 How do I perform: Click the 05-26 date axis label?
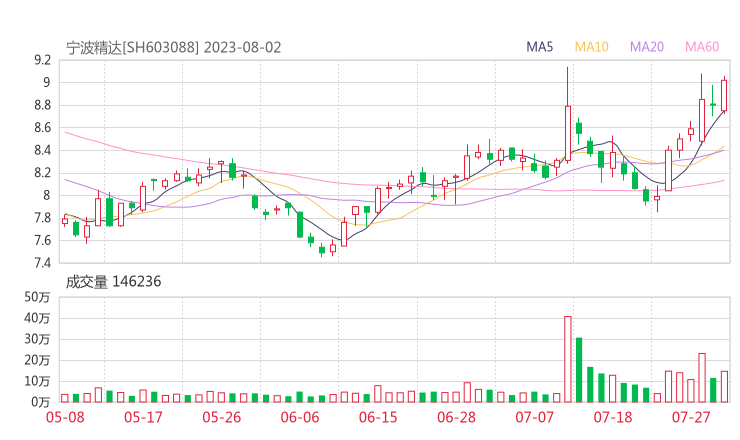coord(222,417)
